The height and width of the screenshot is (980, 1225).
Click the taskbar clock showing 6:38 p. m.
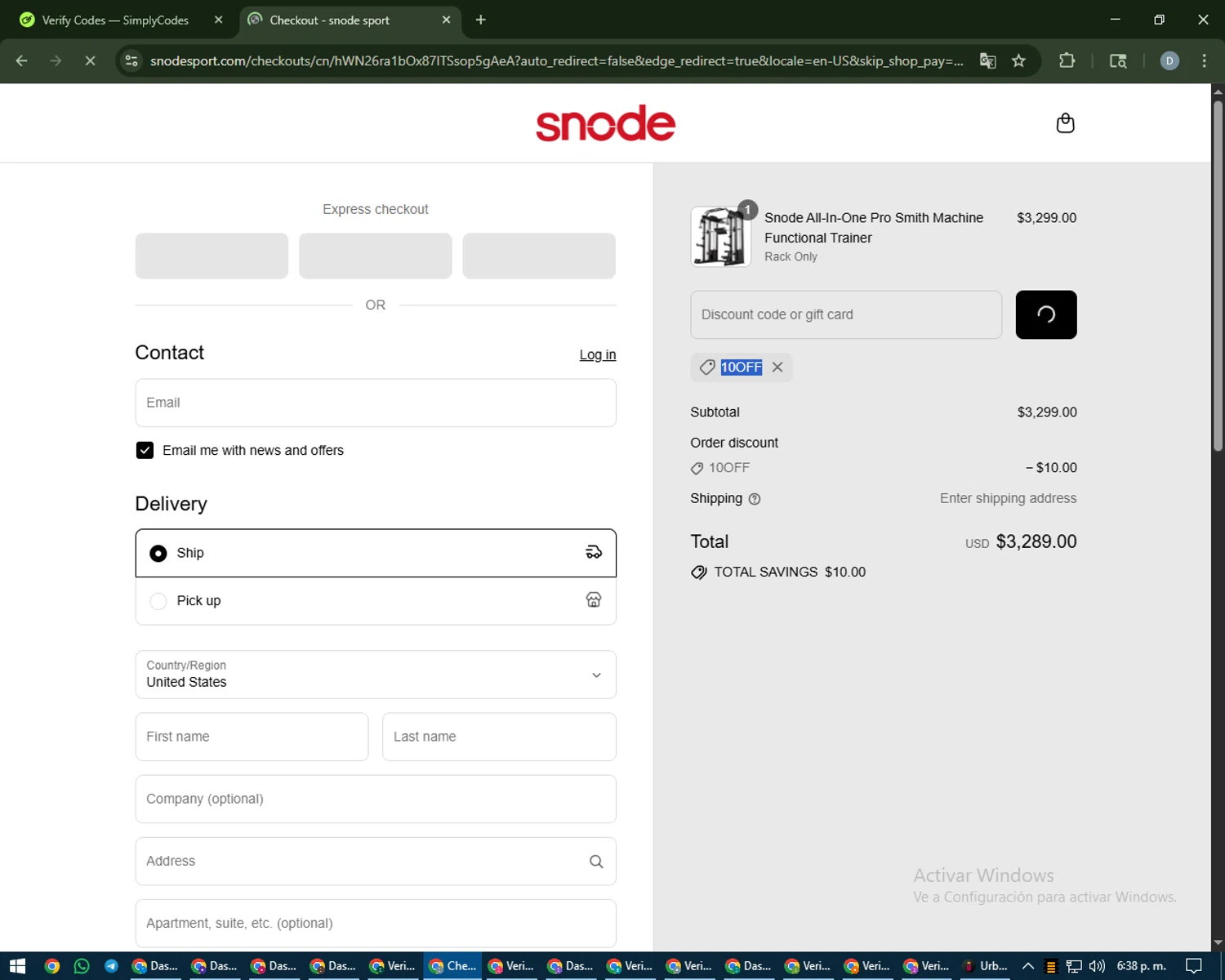point(1141,966)
